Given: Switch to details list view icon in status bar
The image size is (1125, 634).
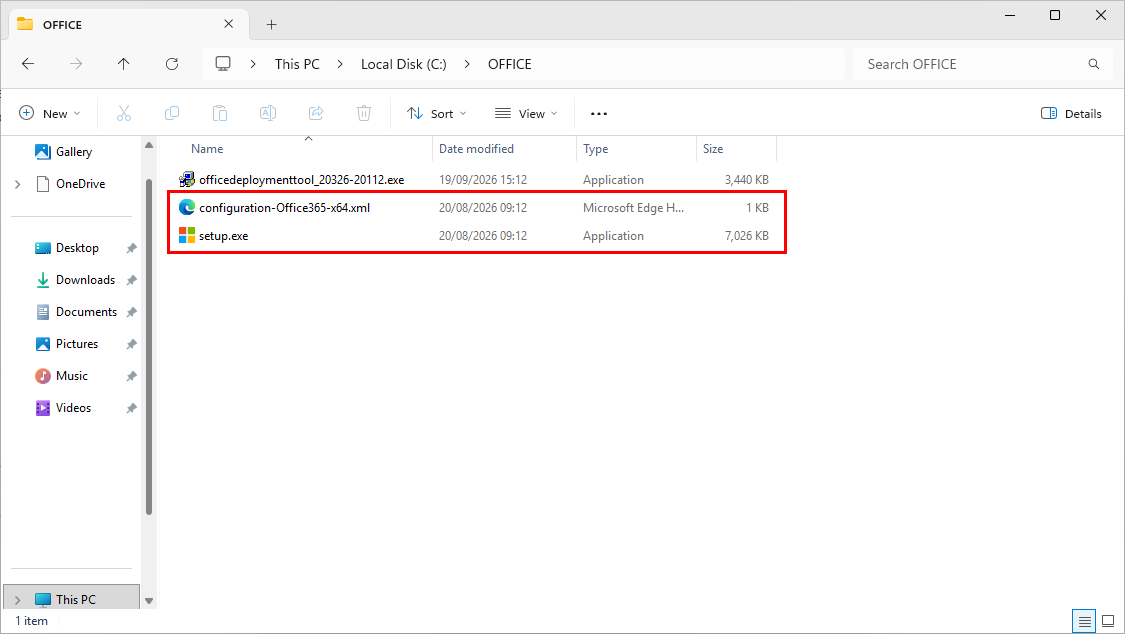Looking at the screenshot, I should (x=1084, y=621).
